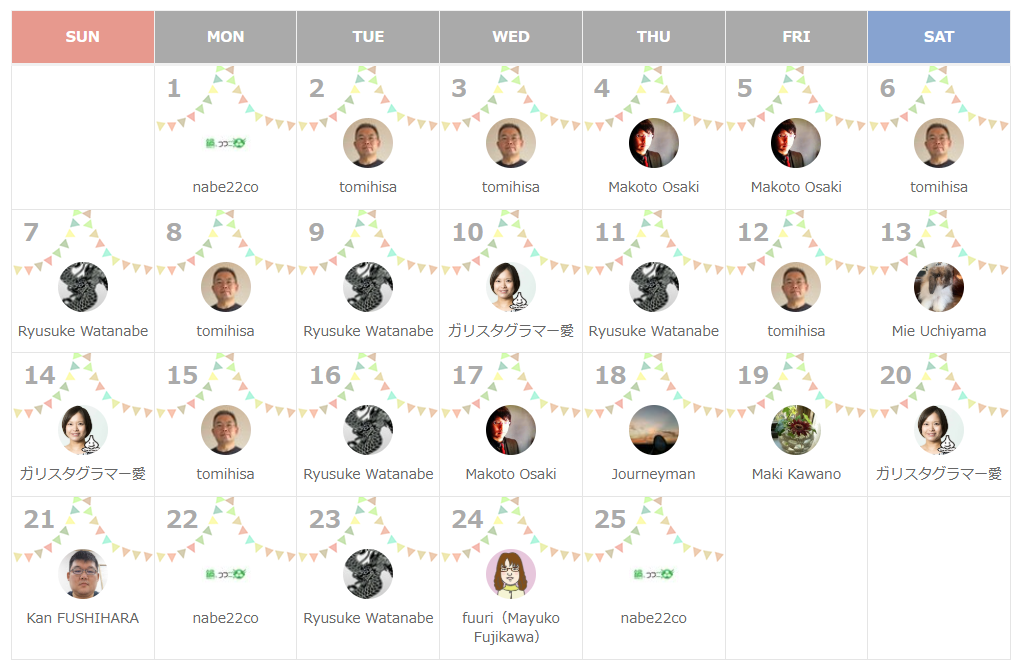Select Ryusuke Watanabe's avatar on day 7
This screenshot has width=1027, height=666.
(x=83, y=287)
